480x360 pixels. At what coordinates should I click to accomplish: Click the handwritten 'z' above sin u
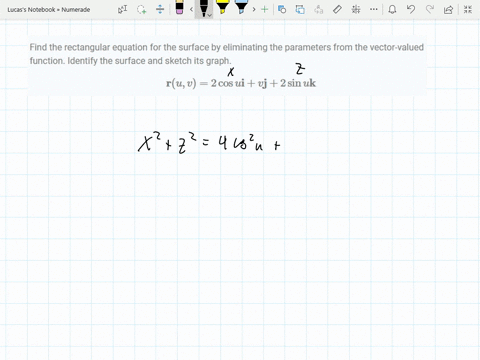tap(300, 70)
